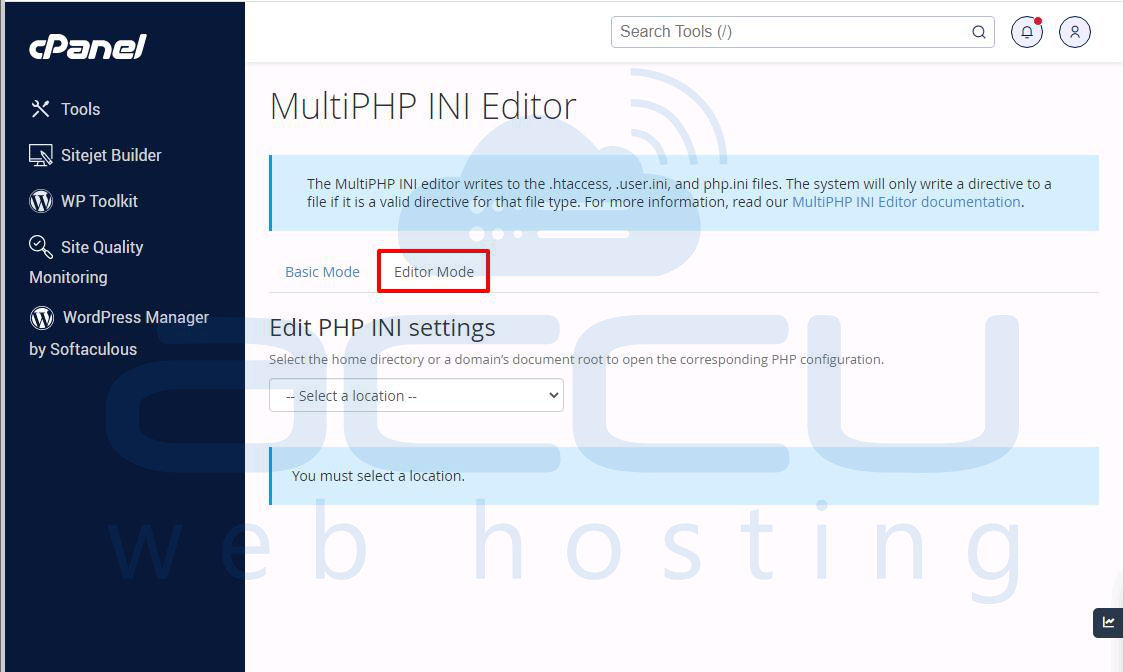1124x672 pixels.
Task: Open the Tools sidebar icon
Action: [x=40, y=109]
